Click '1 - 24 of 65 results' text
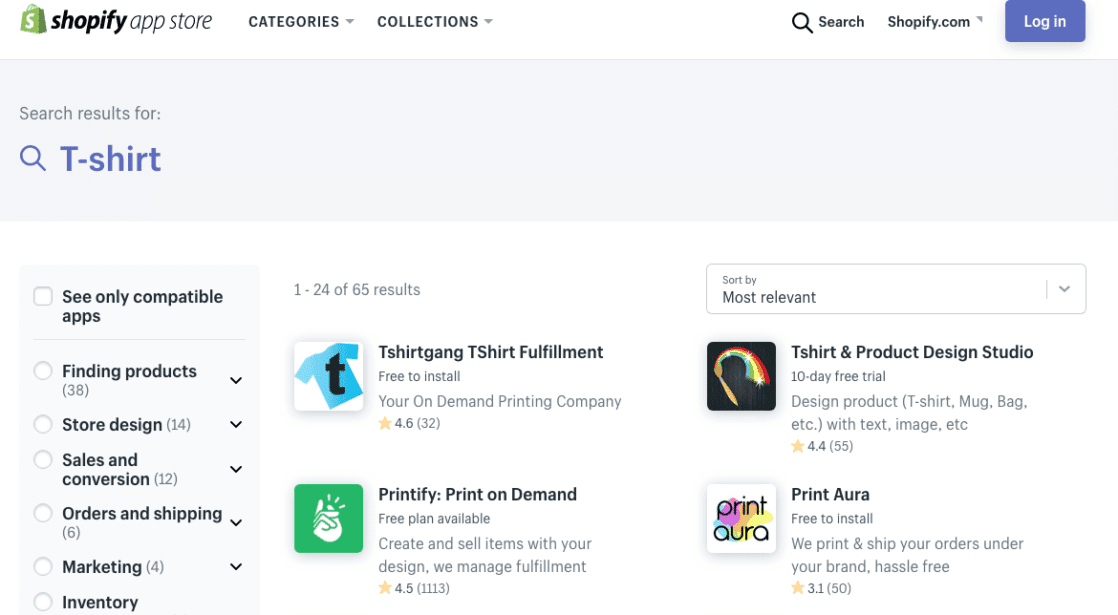The height and width of the screenshot is (615, 1118). (x=357, y=290)
